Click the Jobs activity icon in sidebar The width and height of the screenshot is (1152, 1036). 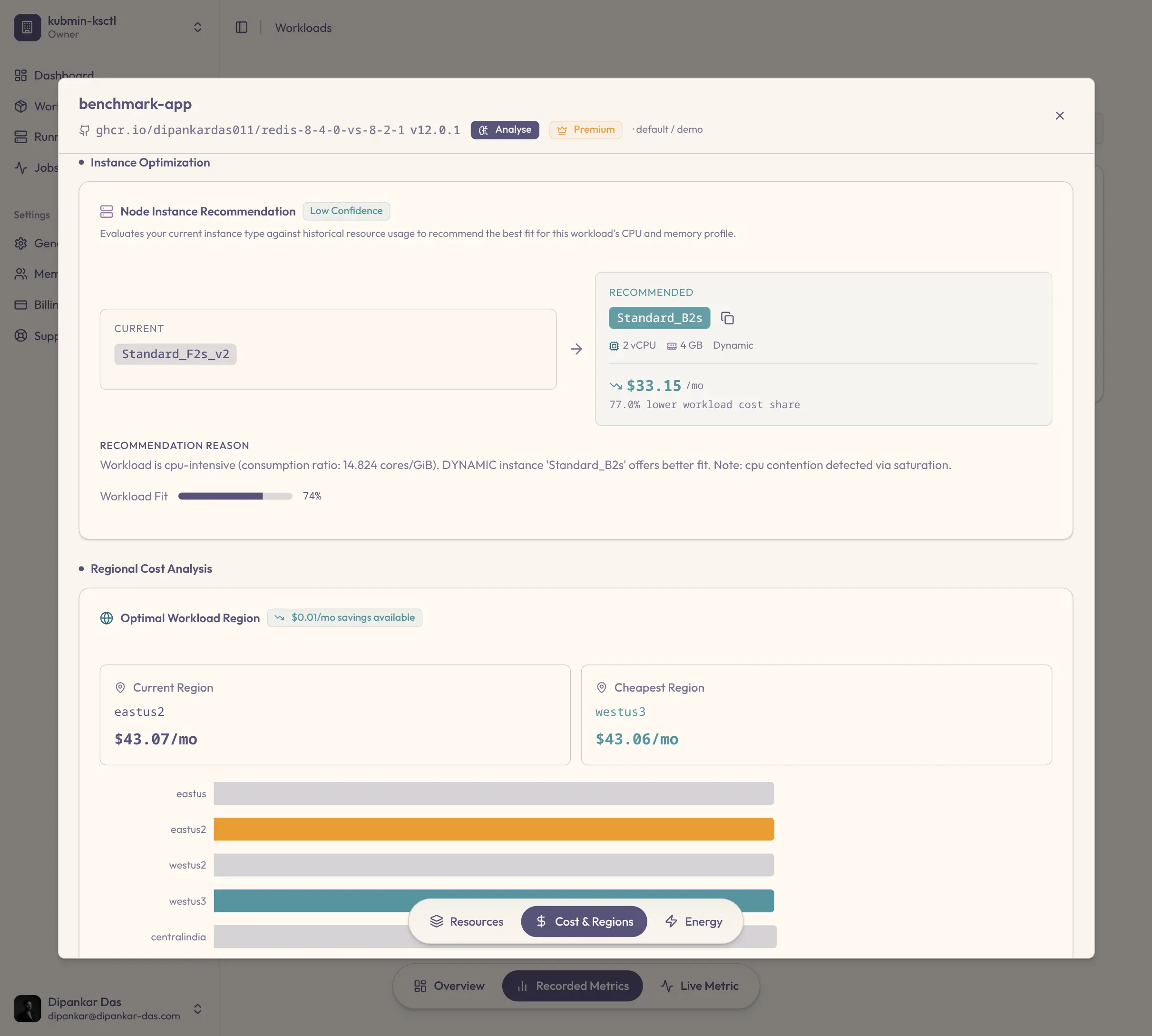(x=21, y=168)
